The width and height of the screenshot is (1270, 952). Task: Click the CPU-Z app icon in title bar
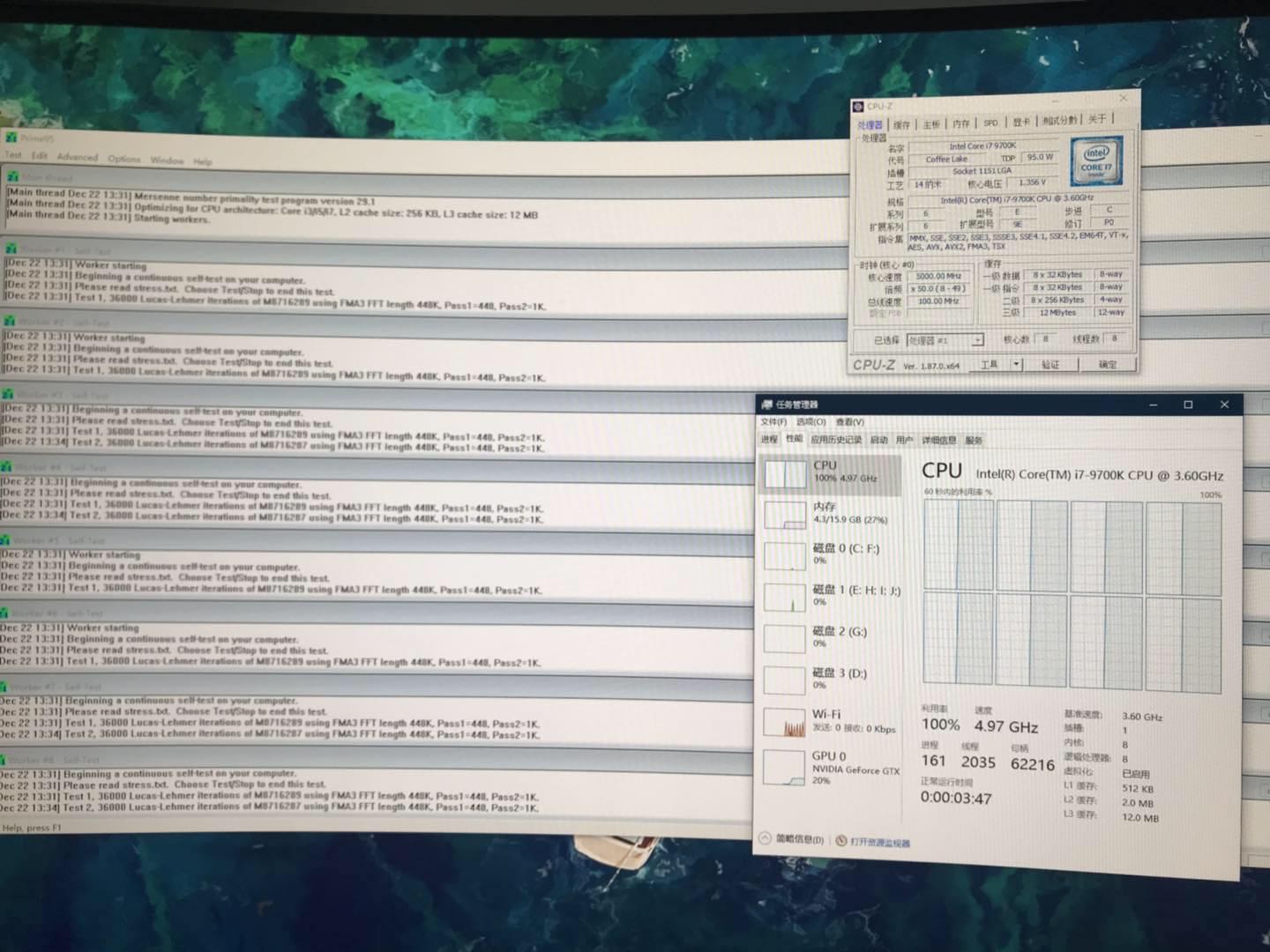[857, 107]
